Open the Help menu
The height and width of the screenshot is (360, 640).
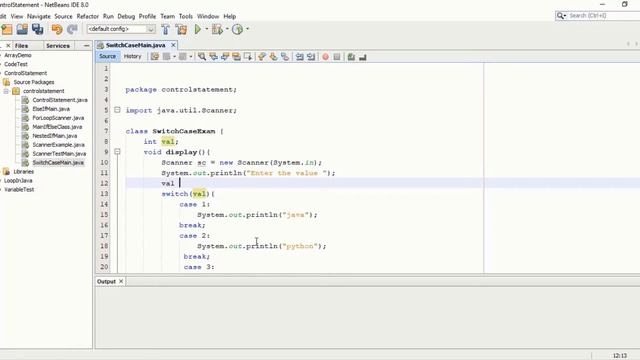[230, 16]
